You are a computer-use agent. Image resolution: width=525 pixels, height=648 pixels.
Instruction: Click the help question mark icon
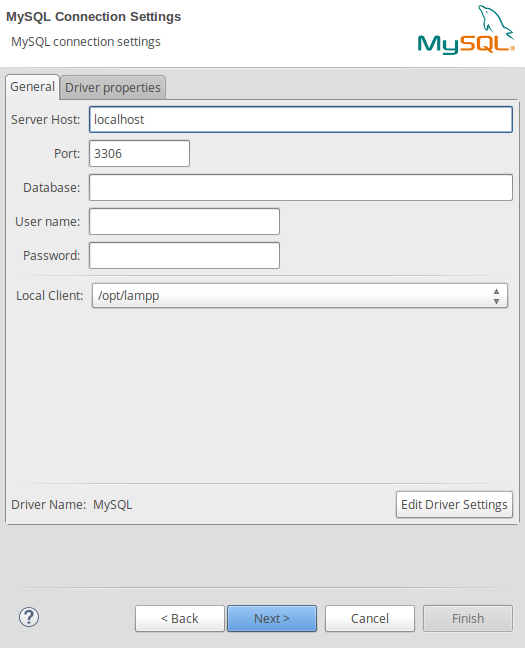(29, 617)
